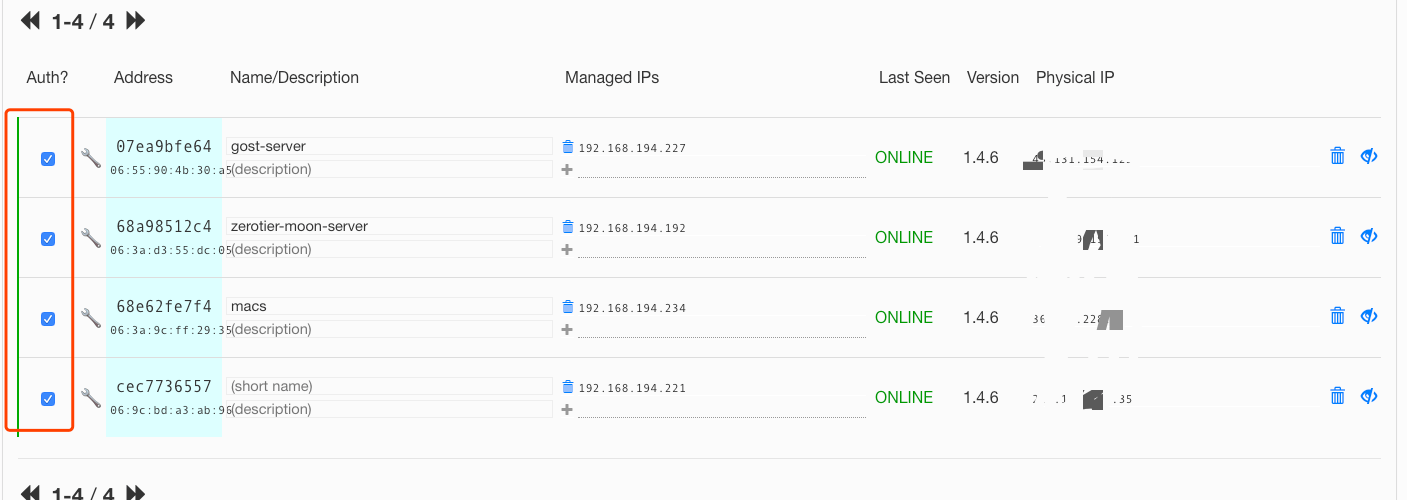Click description field under zerotier-moon-server

pos(389,249)
